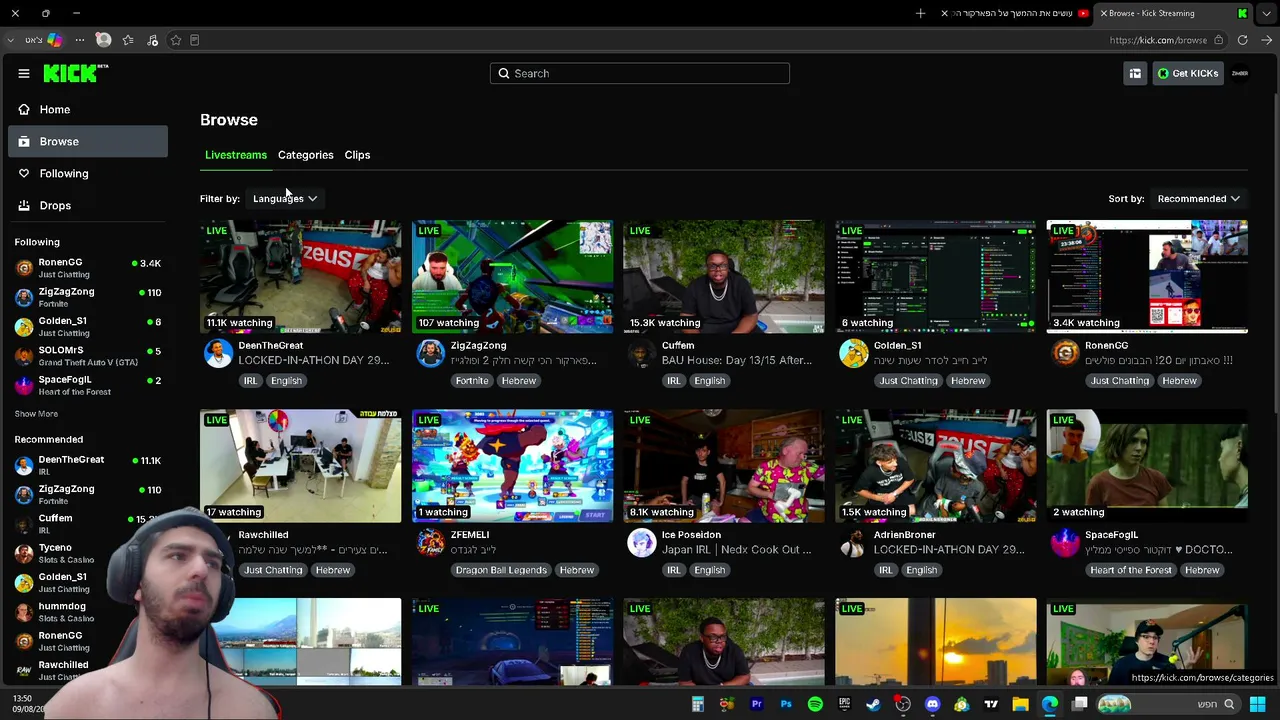Open the user profile avatar menu
1280x720 pixels.
[x=1240, y=73]
